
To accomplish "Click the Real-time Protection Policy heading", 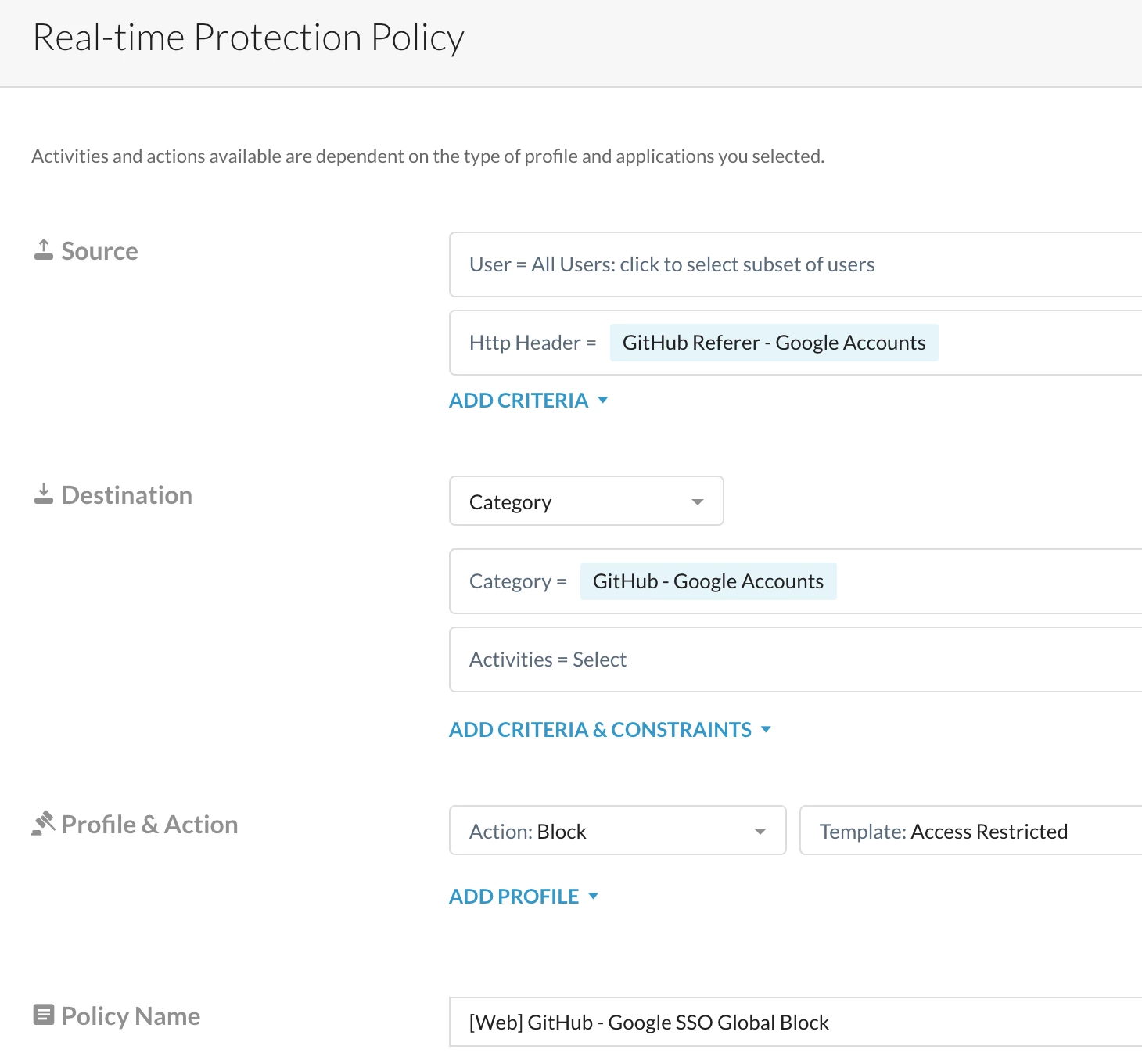I will click(x=249, y=38).
